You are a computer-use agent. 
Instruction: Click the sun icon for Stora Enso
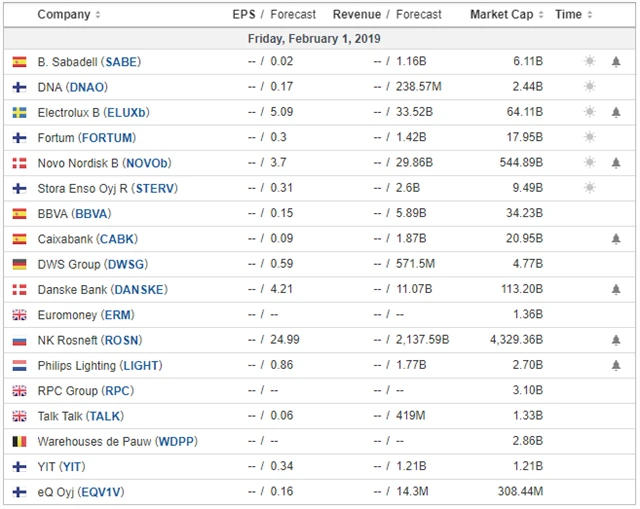click(590, 188)
